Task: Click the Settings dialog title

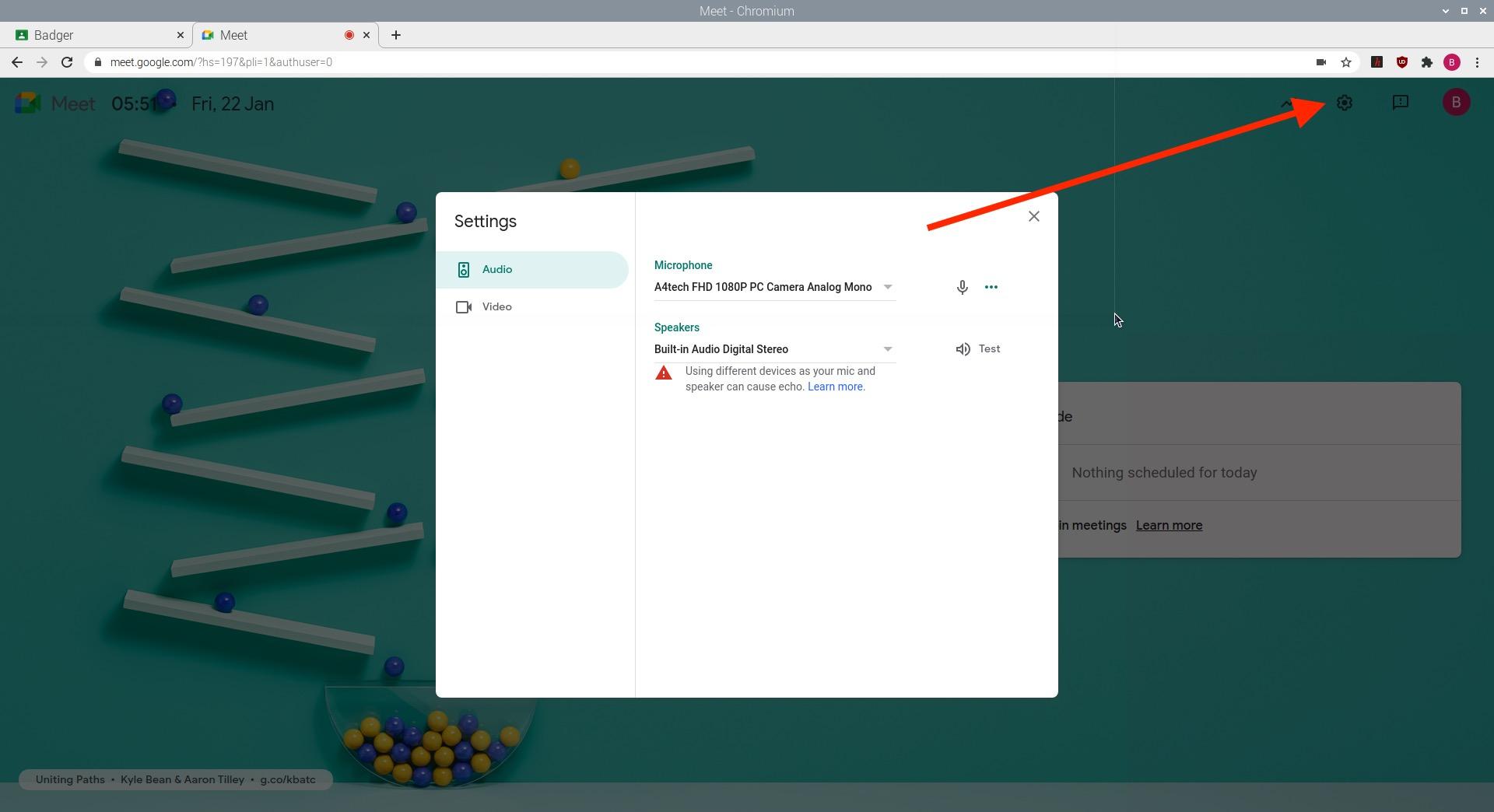Action: coord(486,222)
